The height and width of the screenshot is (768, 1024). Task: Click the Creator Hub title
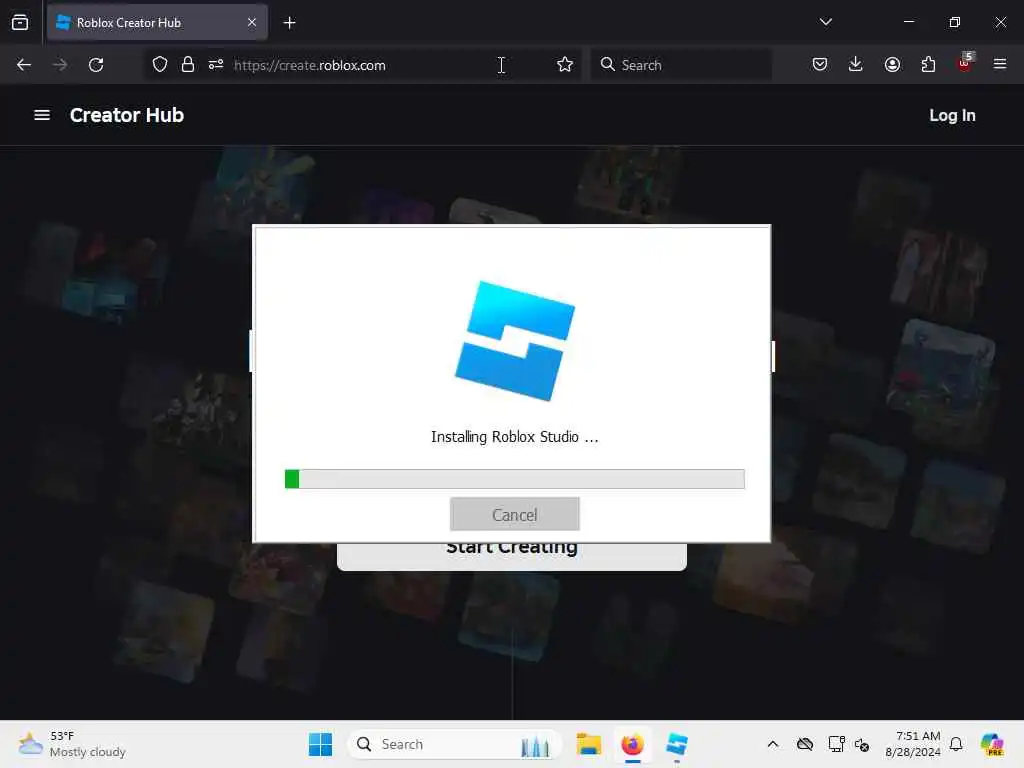coord(127,115)
